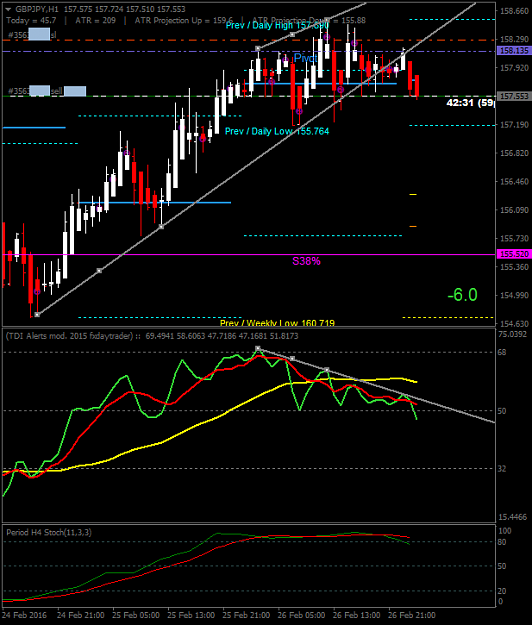Click the '25 Feb 21:00' time axis label
The image size is (532, 625).
(246, 615)
